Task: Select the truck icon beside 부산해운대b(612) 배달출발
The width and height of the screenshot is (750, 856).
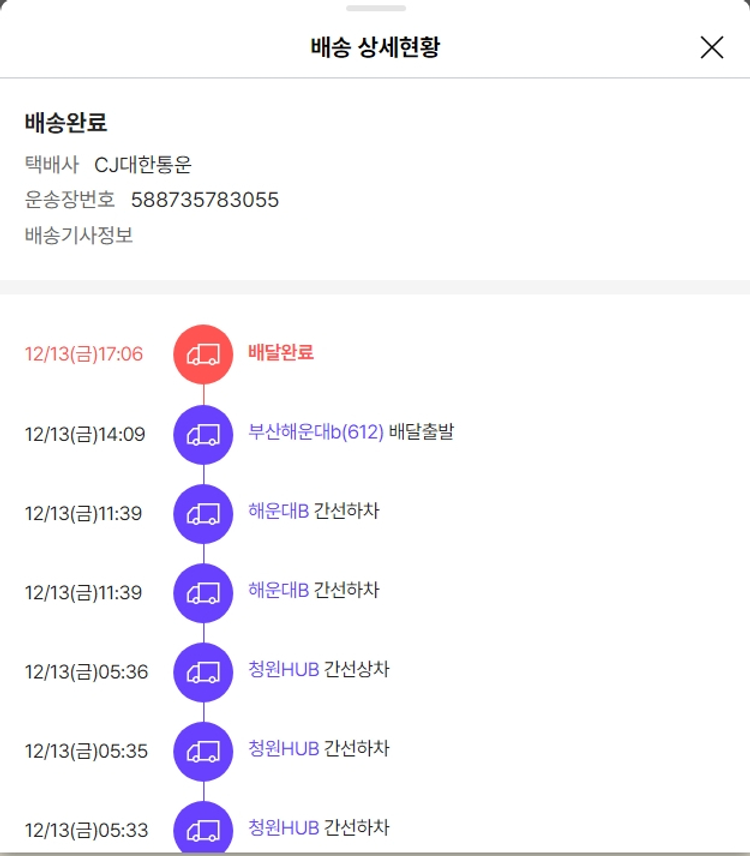Action: coord(203,434)
